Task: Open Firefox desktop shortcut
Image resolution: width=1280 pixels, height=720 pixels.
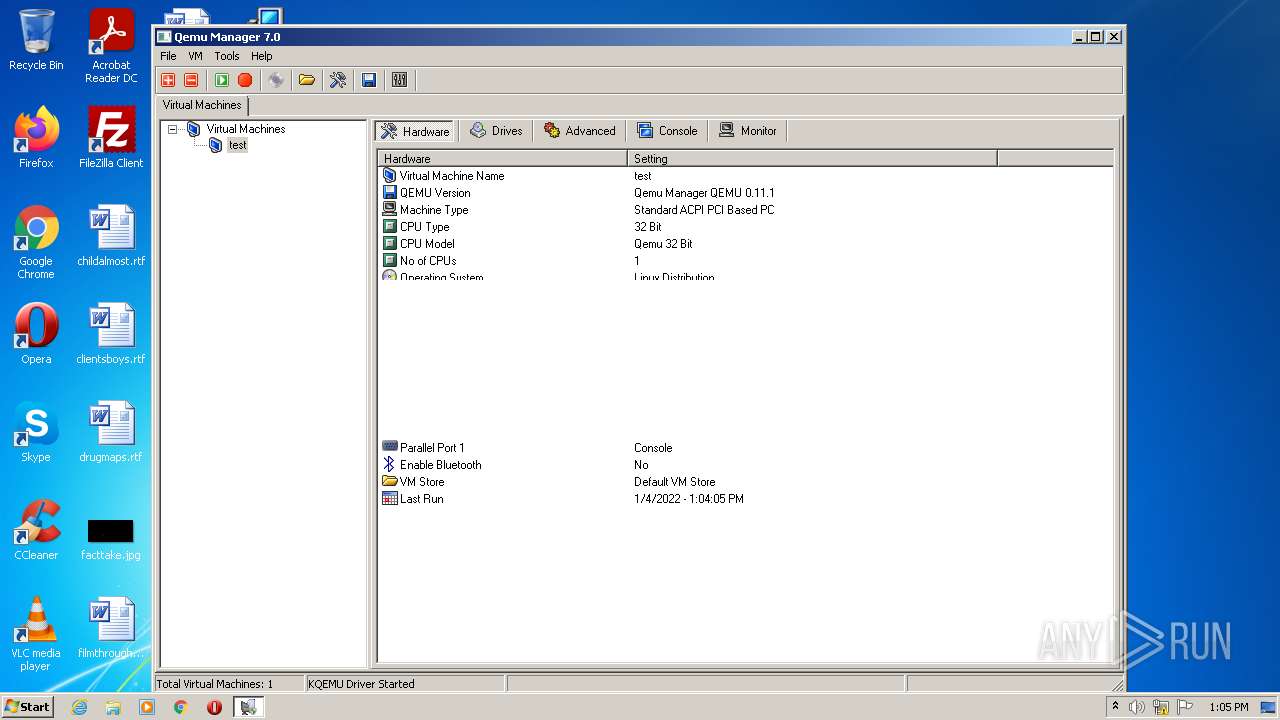Action: click(36, 138)
